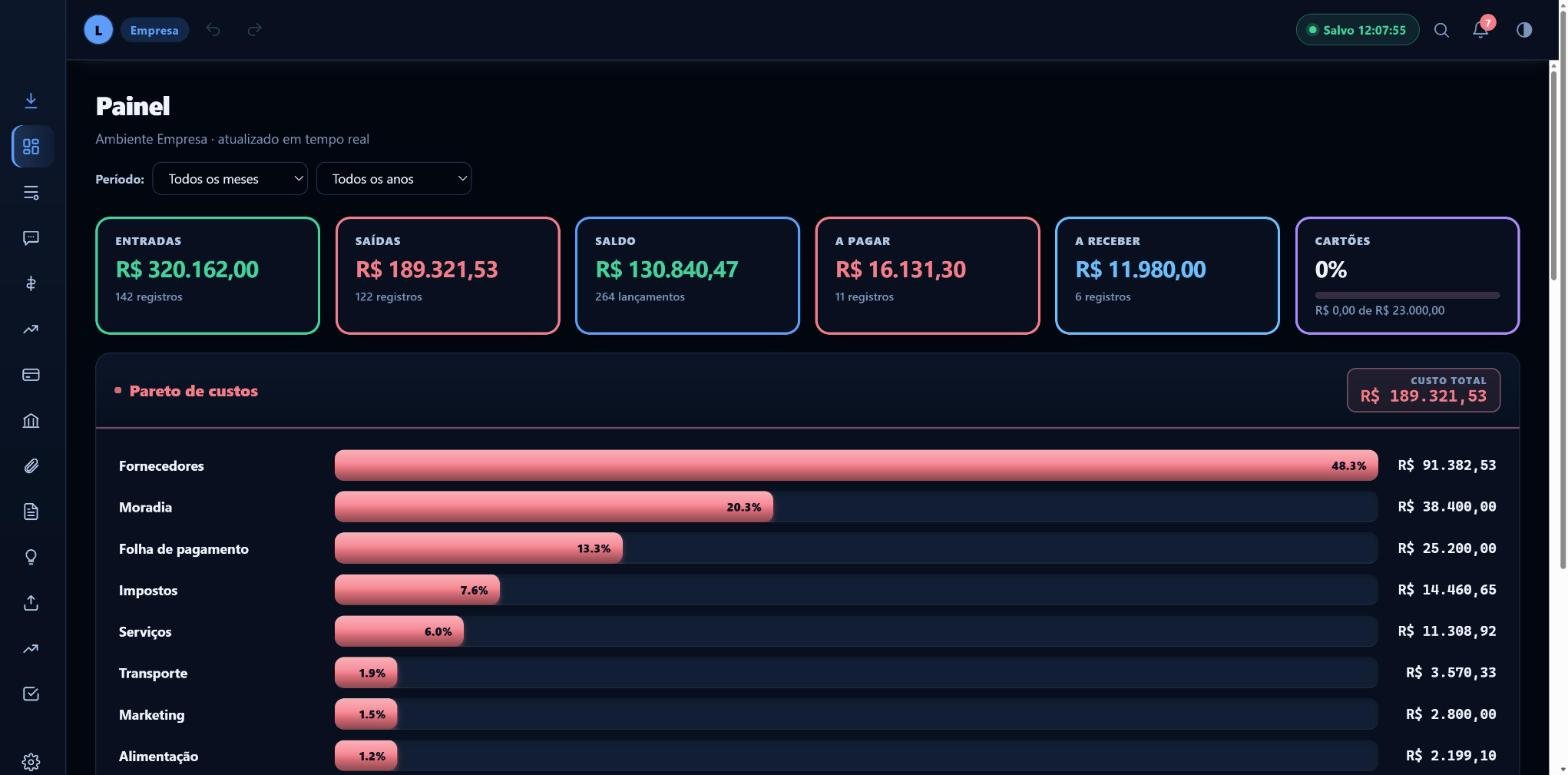Viewport: 1568px width, 775px height.
Task: Open the chat message icon in sidebar
Action: (31, 238)
